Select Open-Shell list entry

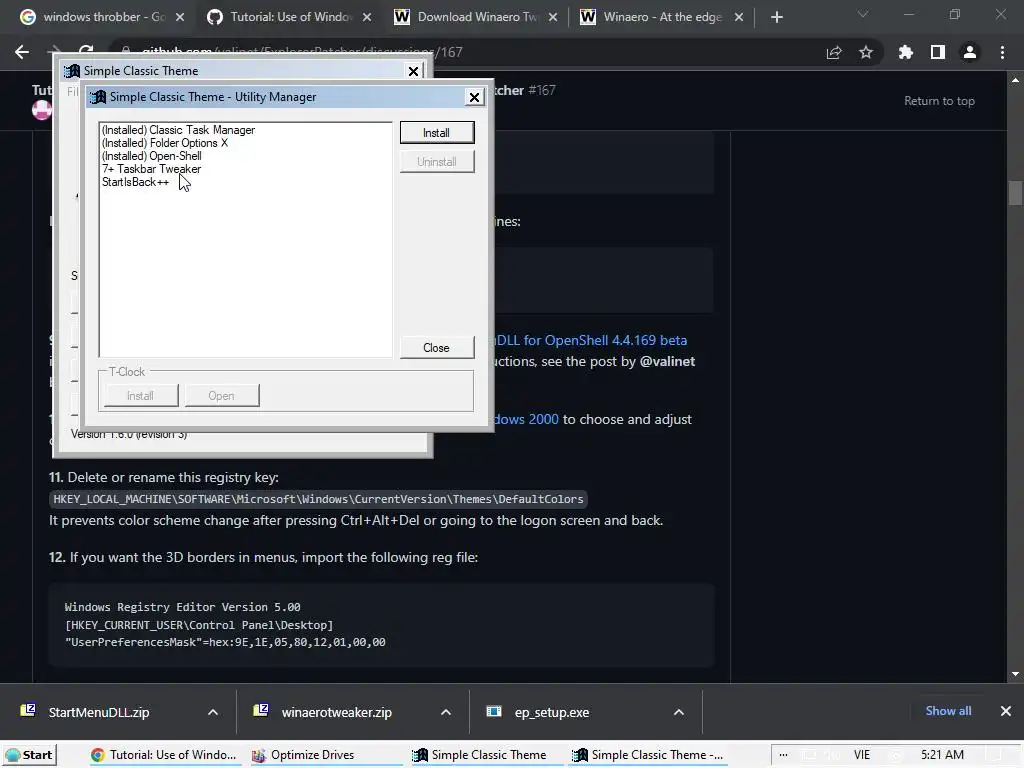[x=152, y=156]
